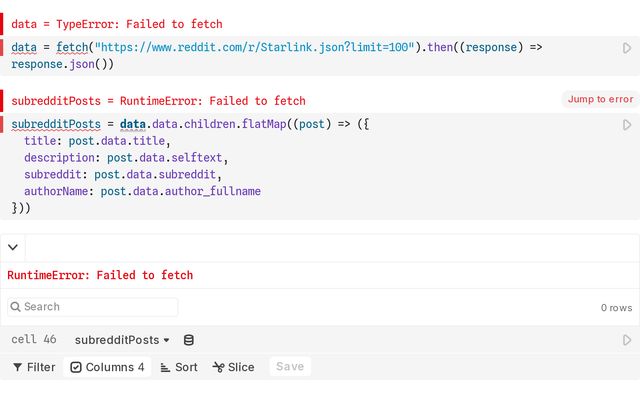Image resolution: width=640 pixels, height=400 pixels.
Task: Click the Reddit Starlink JSON URL string
Action: click(255, 47)
